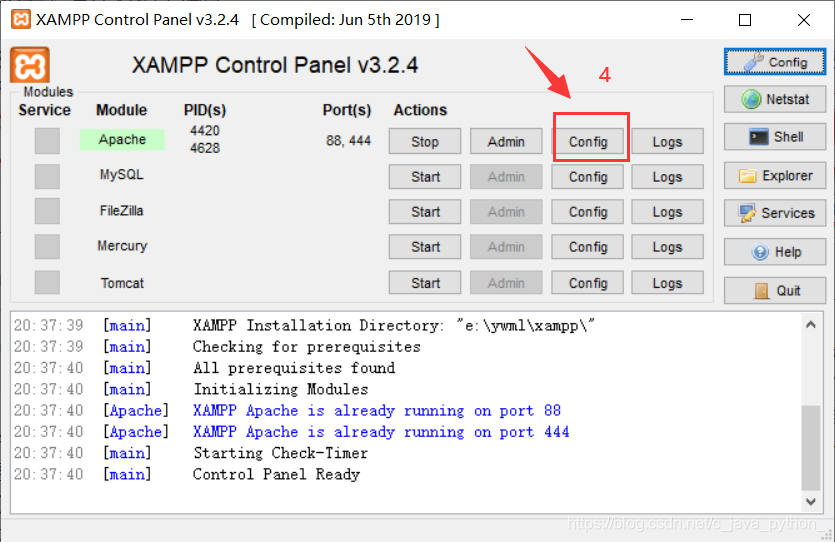The image size is (835, 542).
Task: Click the Tomcat module label
Action: (x=122, y=283)
